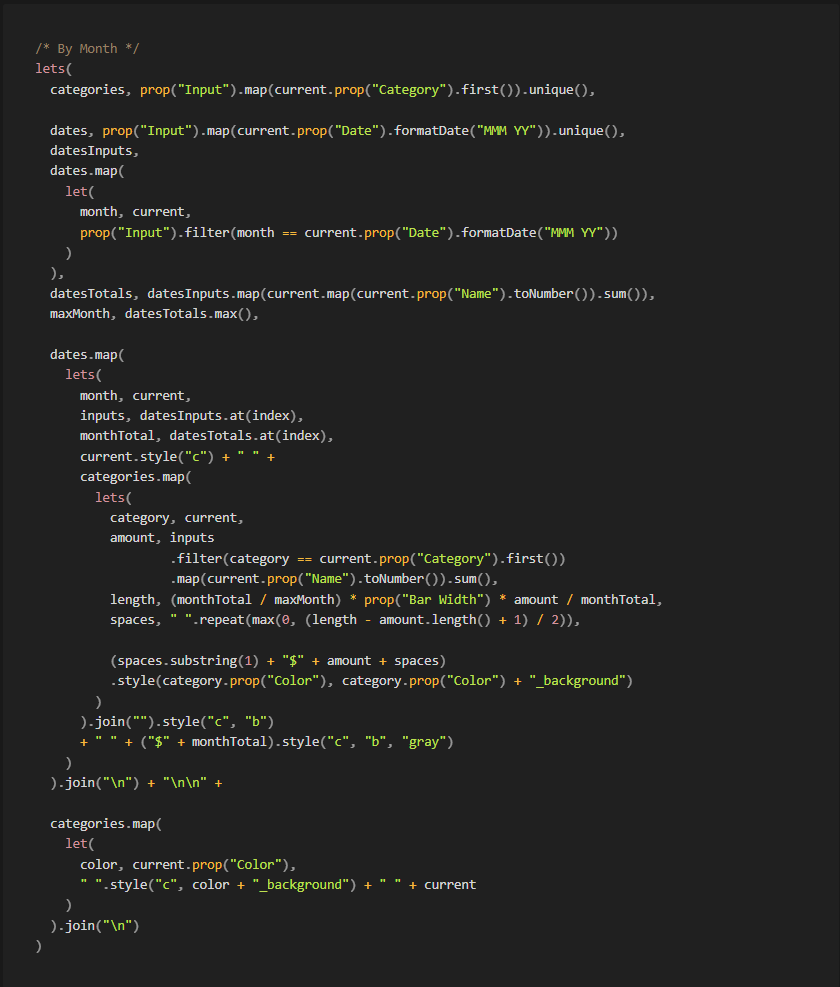Click the line starting with "datesTotals, datesInputs.map"
Image resolution: width=840 pixels, height=987 pixels.
353,293
